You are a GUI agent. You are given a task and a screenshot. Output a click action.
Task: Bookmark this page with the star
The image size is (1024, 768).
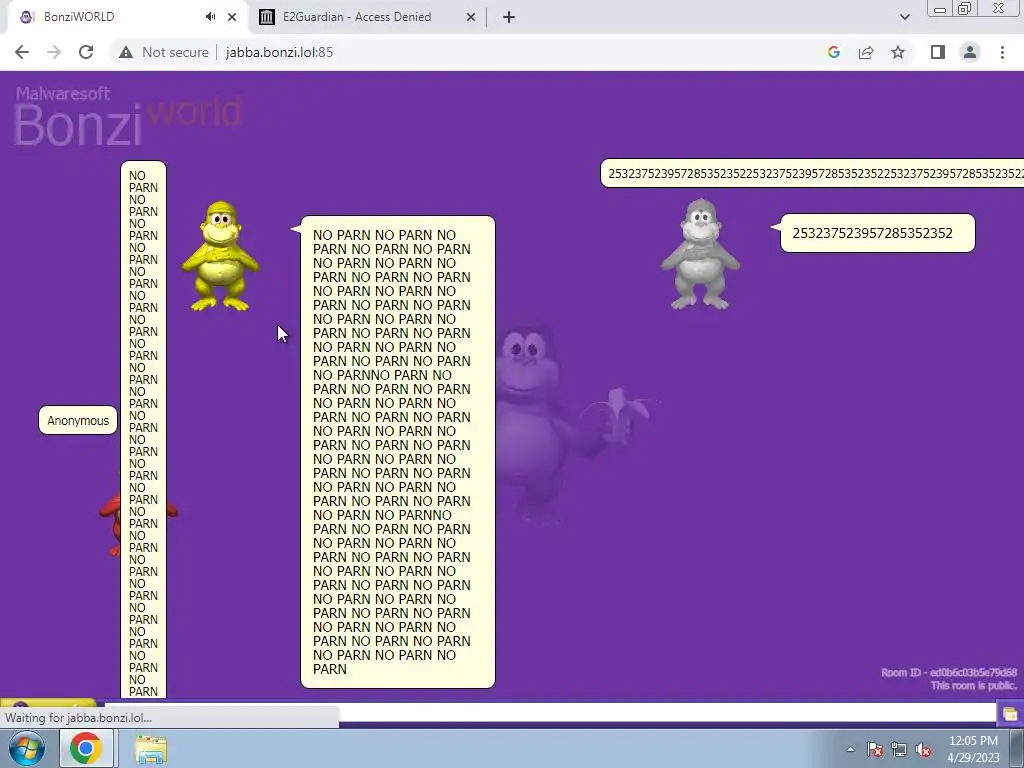[898, 52]
